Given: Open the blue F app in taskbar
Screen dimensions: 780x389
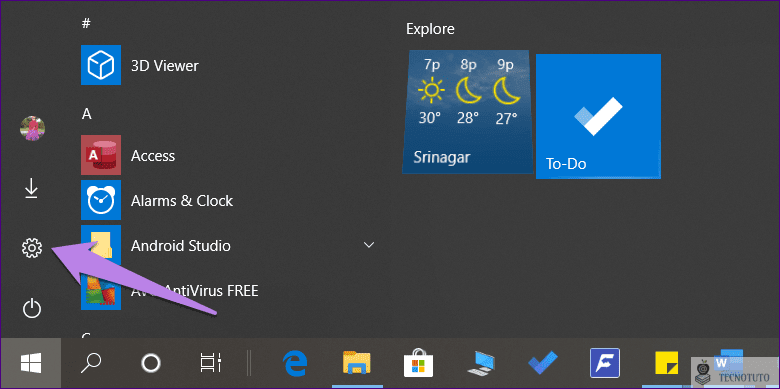Looking at the screenshot, I should coord(604,363).
